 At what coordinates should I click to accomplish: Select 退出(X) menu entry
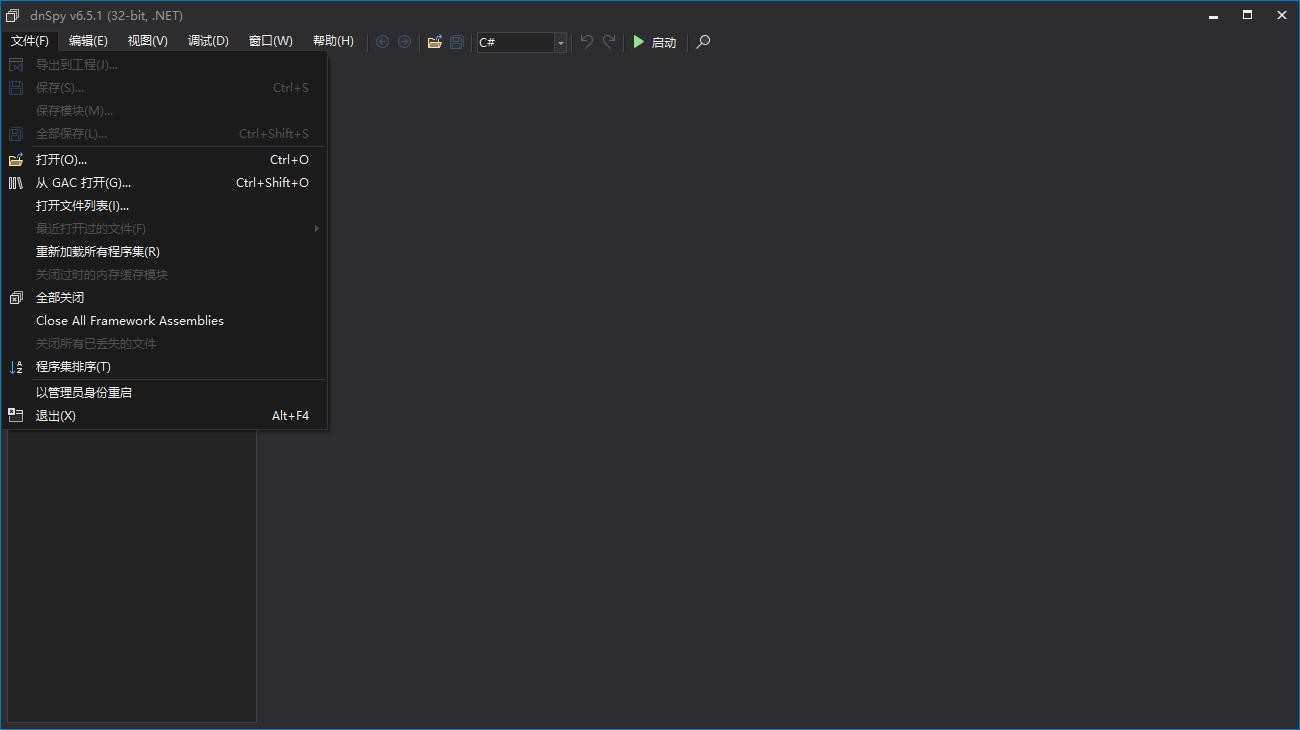point(166,416)
